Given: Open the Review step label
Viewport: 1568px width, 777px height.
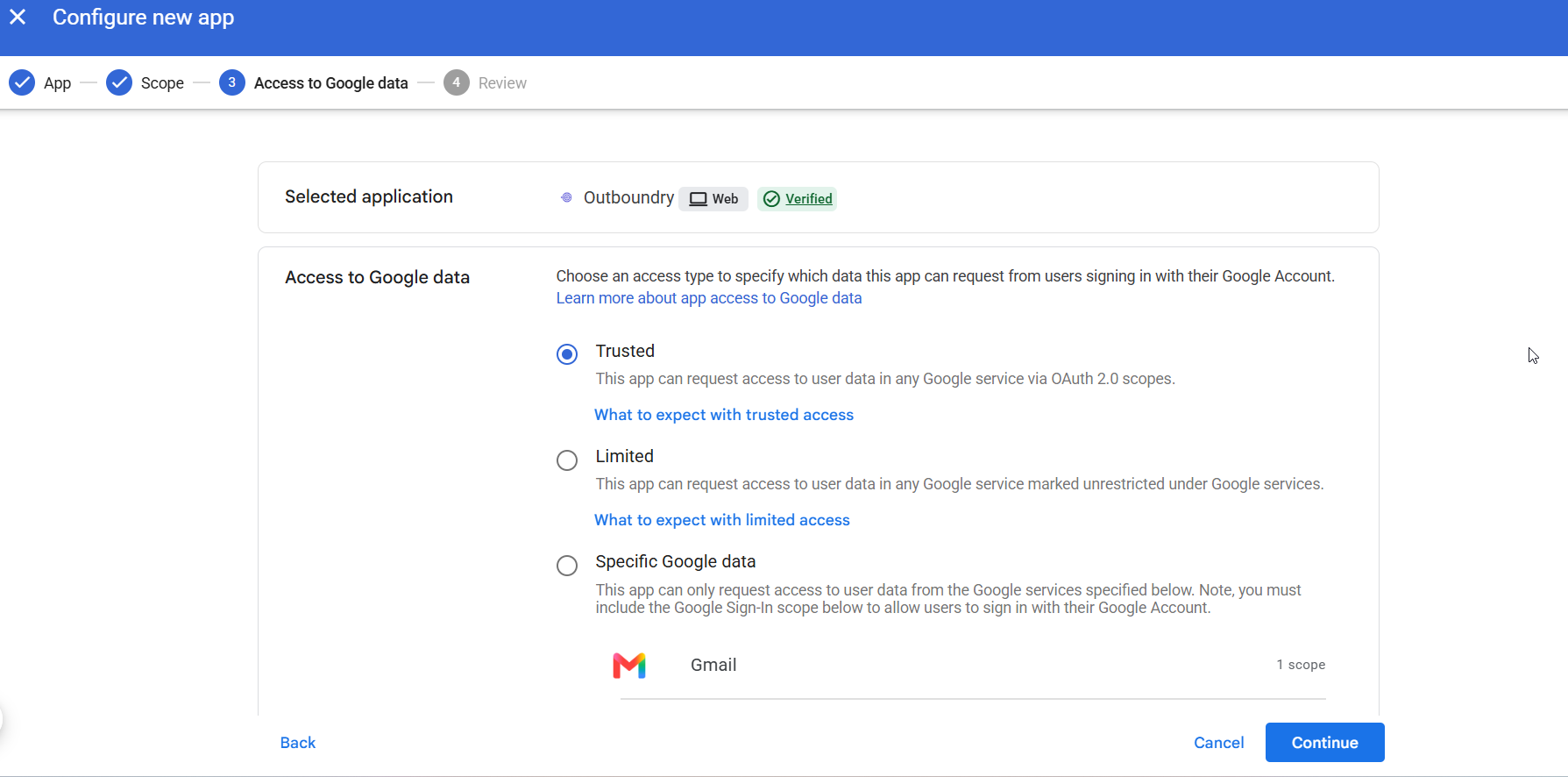Looking at the screenshot, I should (502, 83).
